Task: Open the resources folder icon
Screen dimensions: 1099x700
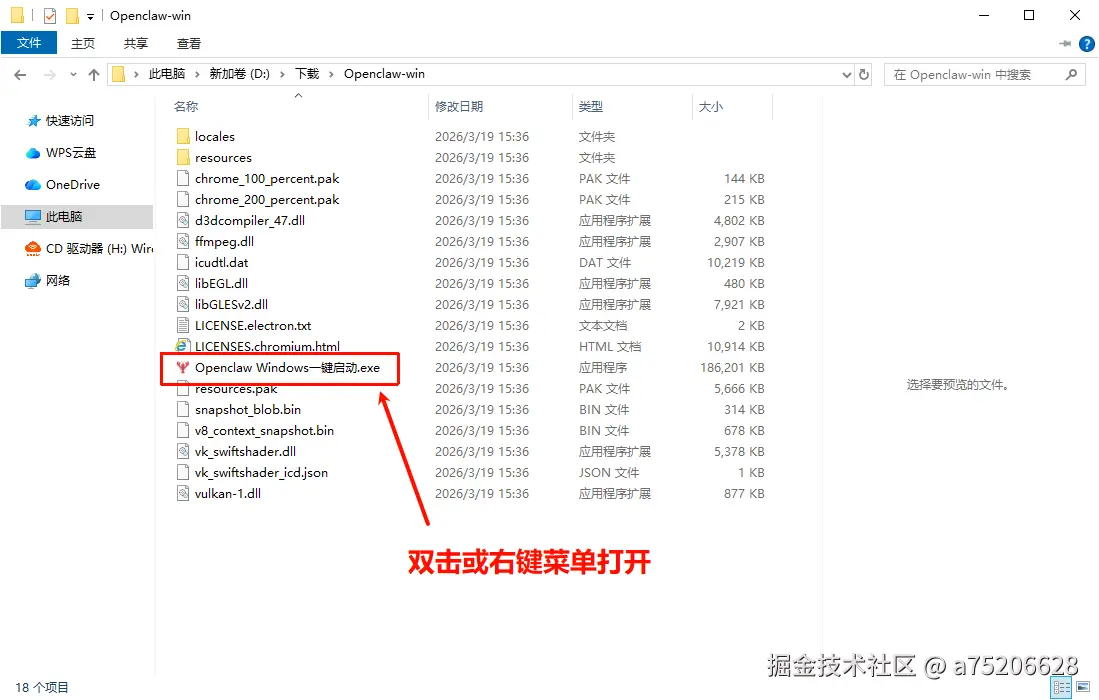Action: click(183, 157)
